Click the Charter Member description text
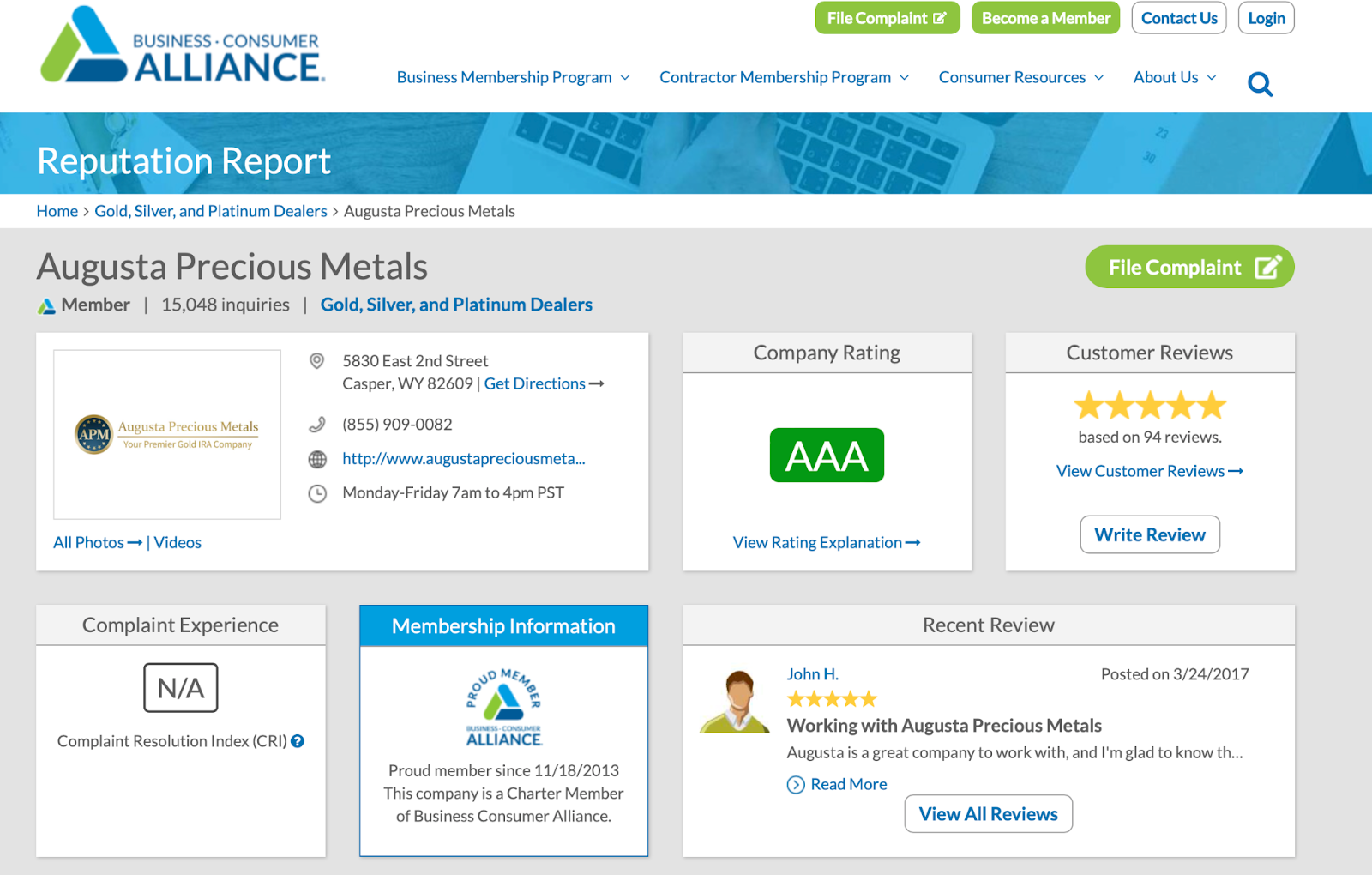1372x875 pixels. coord(503,805)
